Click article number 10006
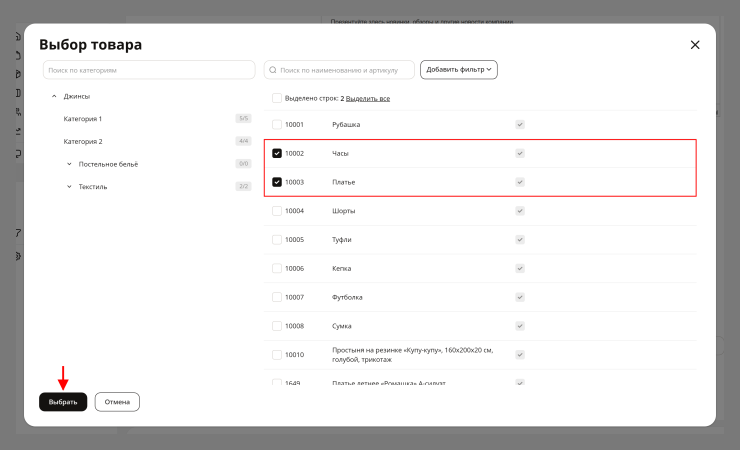The image size is (740, 450). tap(294, 268)
